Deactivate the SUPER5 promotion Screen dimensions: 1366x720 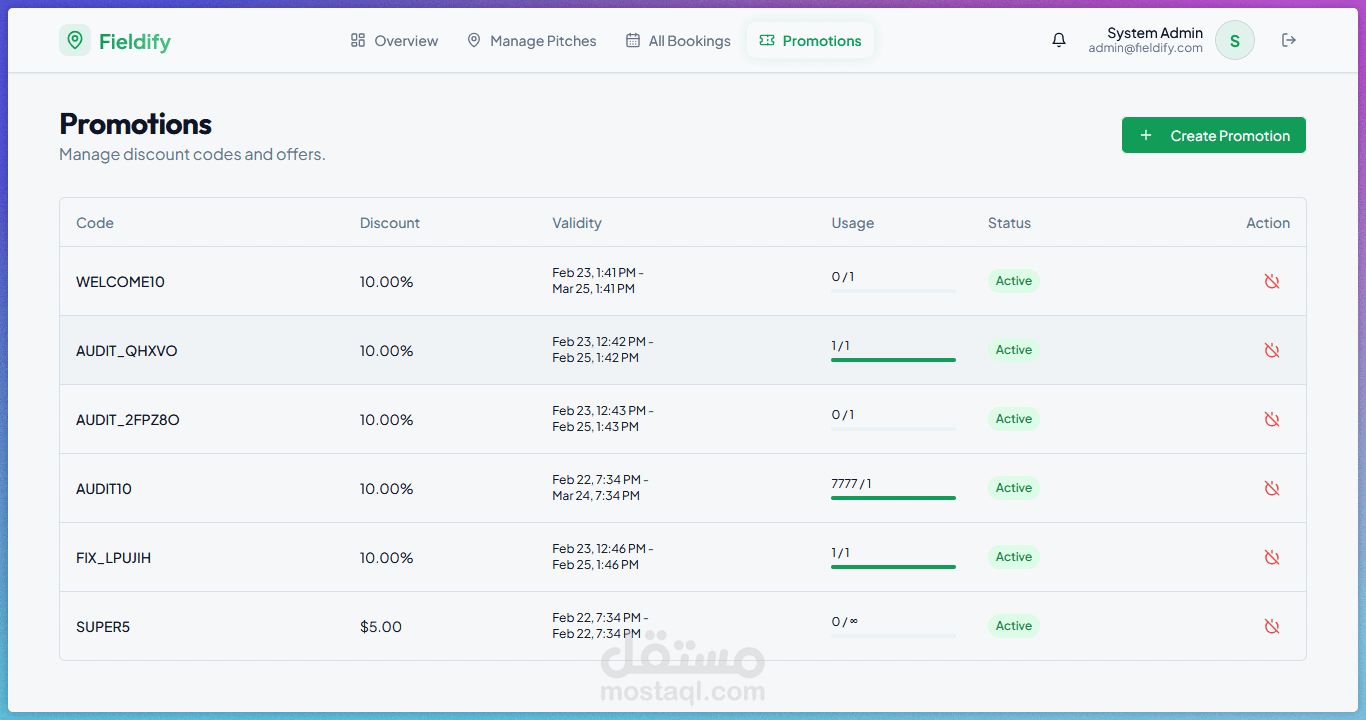[x=1271, y=627]
